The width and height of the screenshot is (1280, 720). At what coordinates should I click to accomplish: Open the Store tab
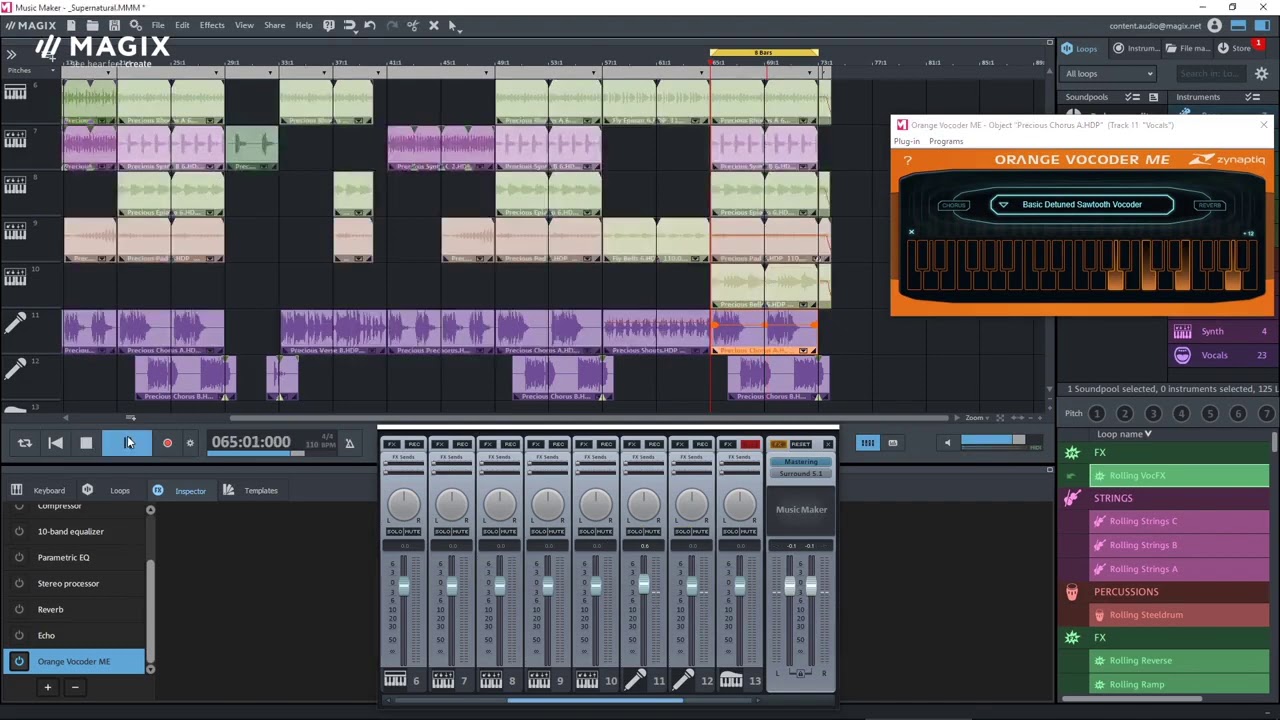[1237, 48]
